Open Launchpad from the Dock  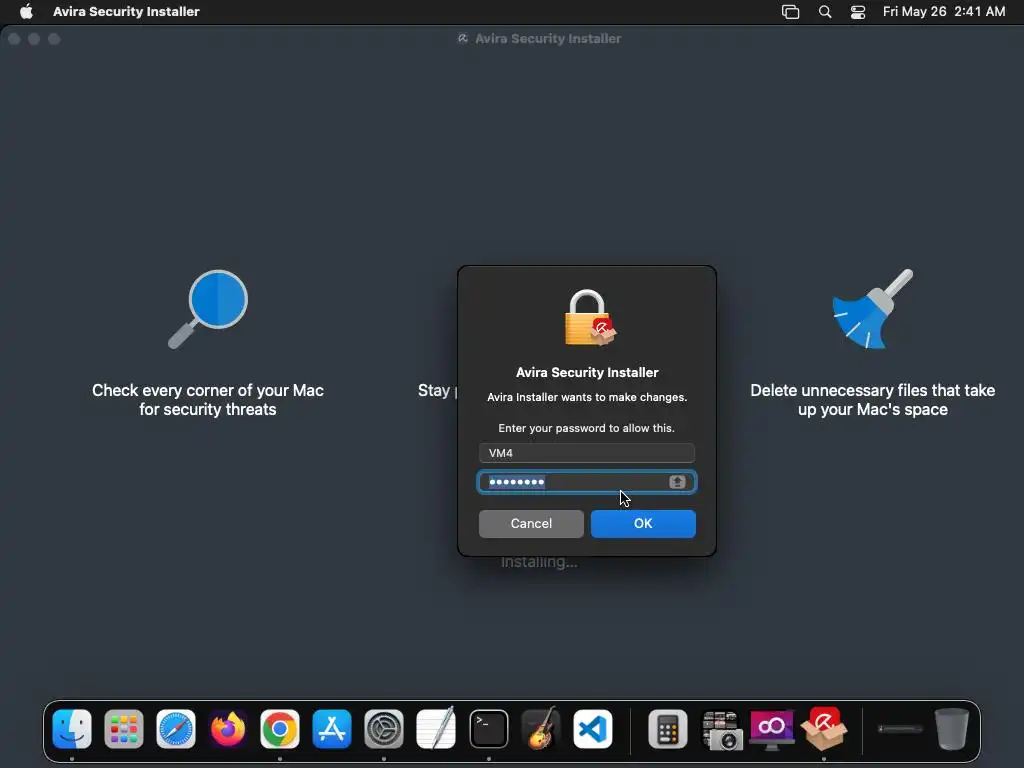pos(123,729)
